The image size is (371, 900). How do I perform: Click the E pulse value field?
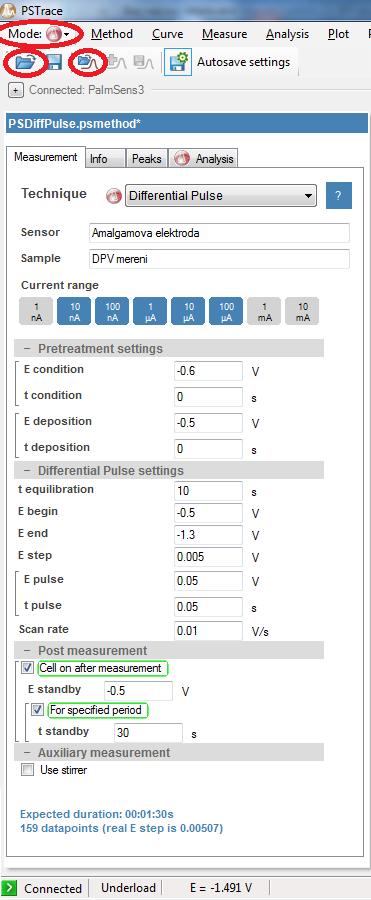(x=208, y=581)
